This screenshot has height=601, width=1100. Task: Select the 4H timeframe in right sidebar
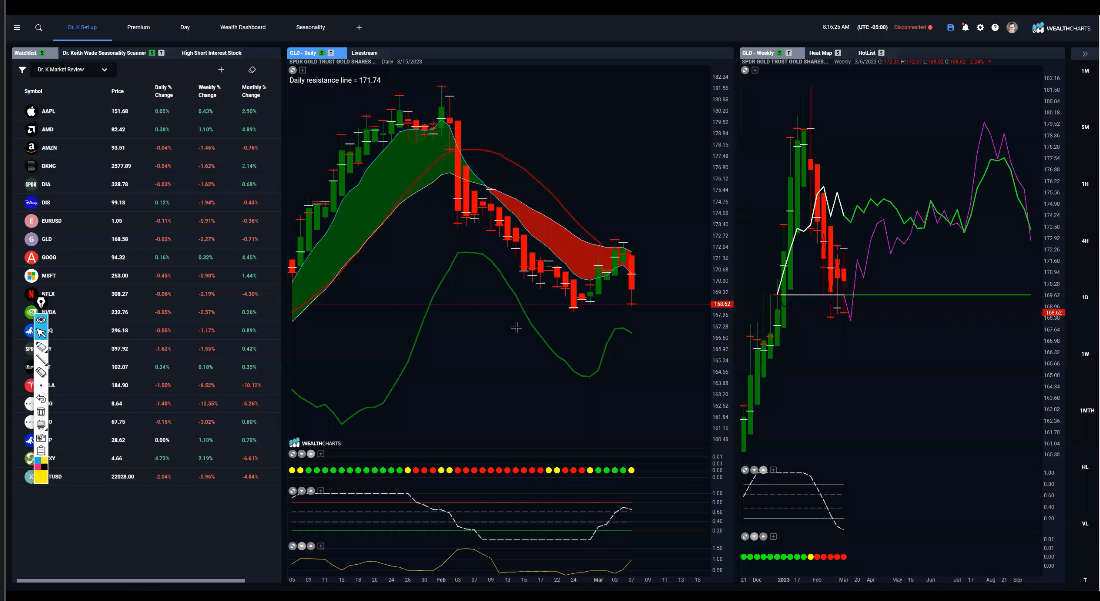pyautogui.click(x=1085, y=241)
